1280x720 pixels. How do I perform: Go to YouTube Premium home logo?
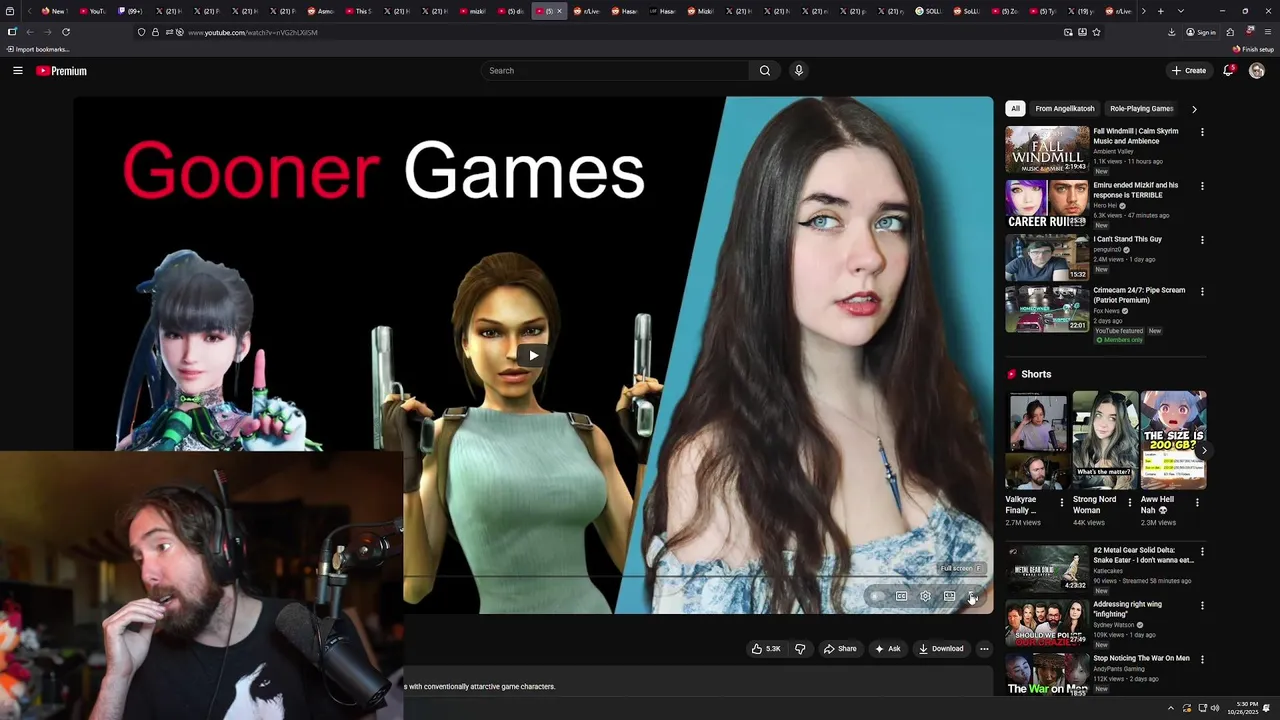tap(61, 71)
